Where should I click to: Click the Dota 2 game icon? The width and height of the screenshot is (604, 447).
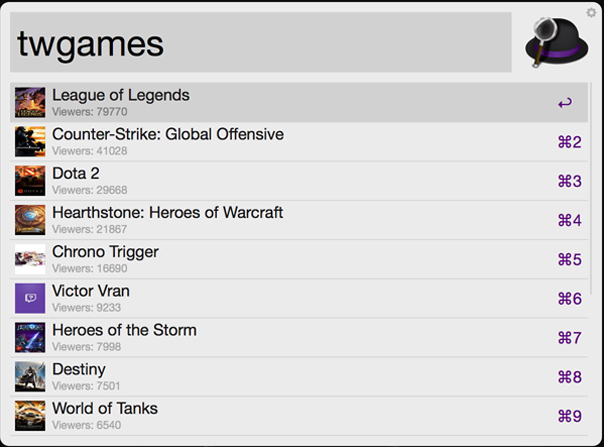30,181
